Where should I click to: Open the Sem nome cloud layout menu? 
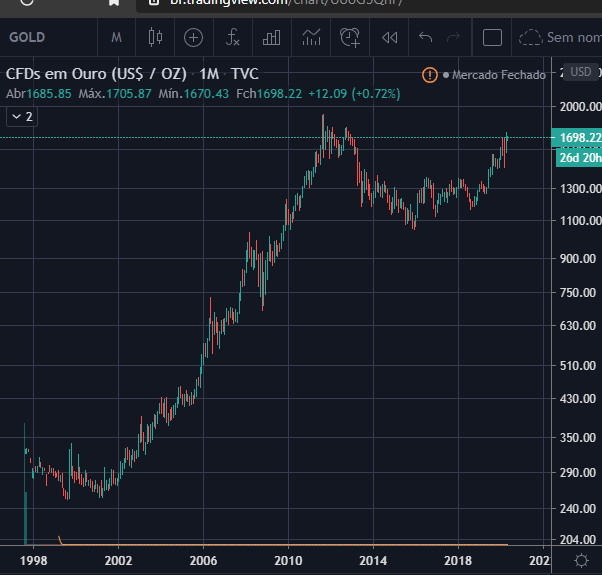(560, 38)
